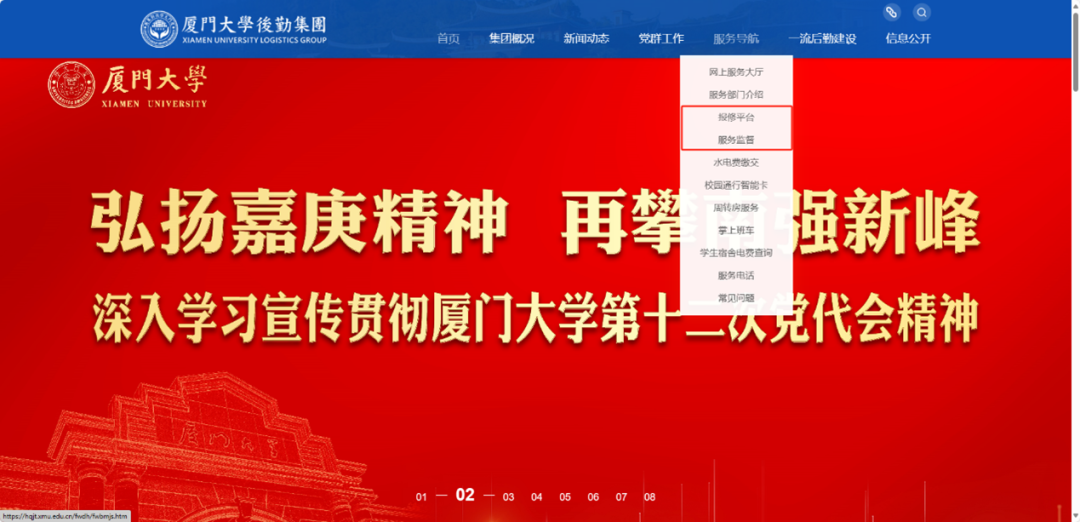Choose 服务监督 in the service menu
Image resolution: width=1080 pixels, height=522 pixels.
pyautogui.click(x=736, y=140)
